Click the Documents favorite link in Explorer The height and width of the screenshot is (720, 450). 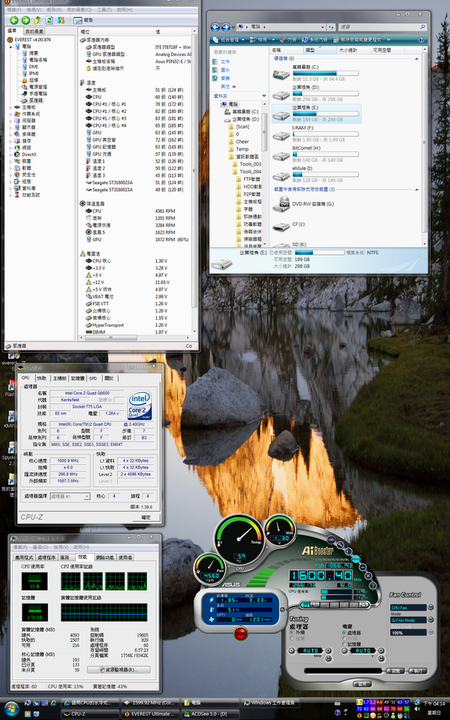(221, 62)
